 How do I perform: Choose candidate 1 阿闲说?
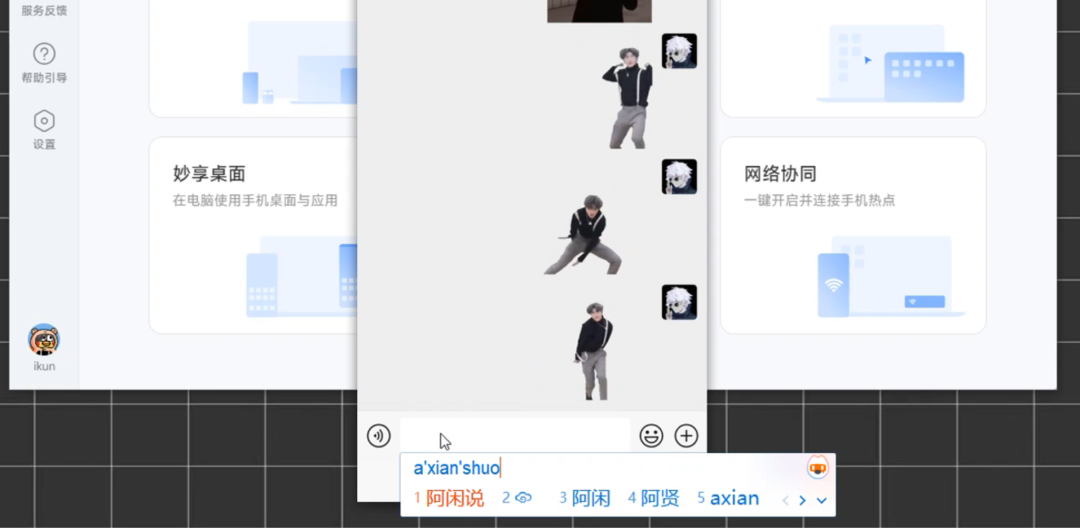449,498
